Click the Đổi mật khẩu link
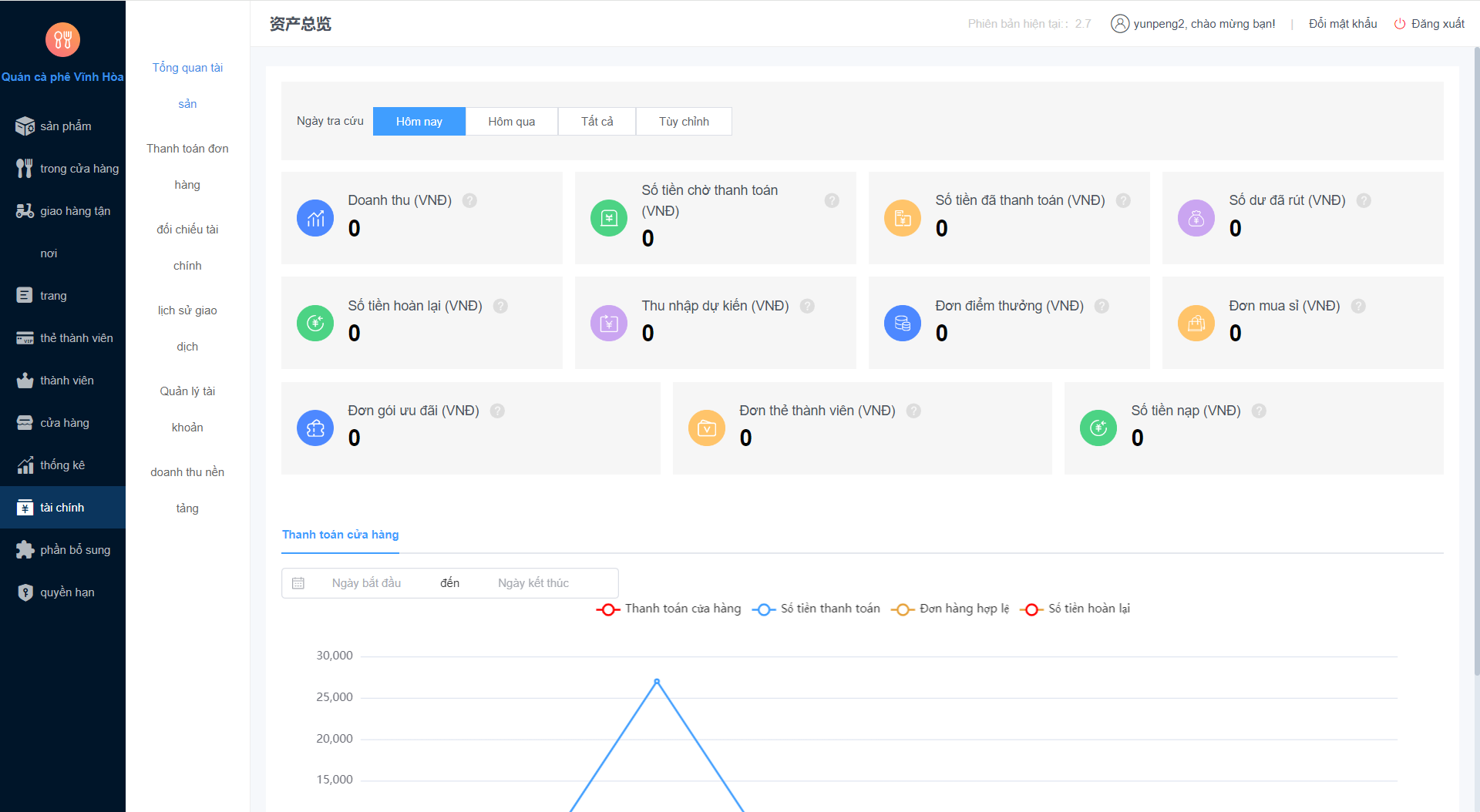 [x=1342, y=24]
